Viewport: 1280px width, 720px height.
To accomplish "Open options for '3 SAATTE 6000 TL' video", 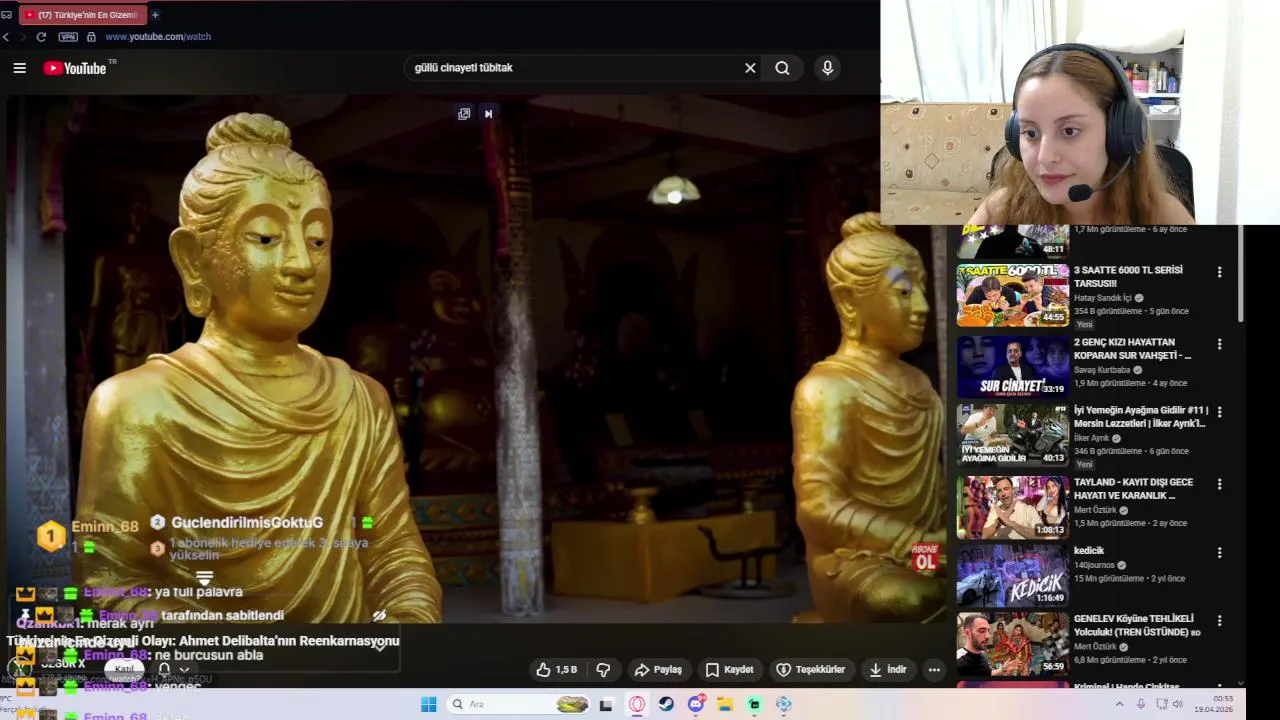I will tap(1219, 272).
